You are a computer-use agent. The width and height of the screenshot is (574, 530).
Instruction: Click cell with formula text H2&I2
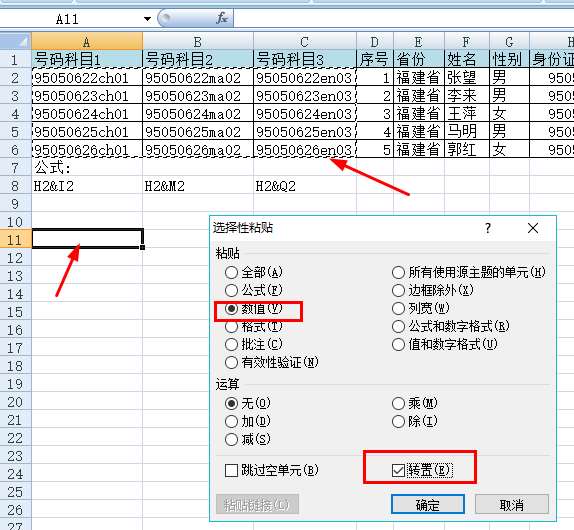click(87, 186)
